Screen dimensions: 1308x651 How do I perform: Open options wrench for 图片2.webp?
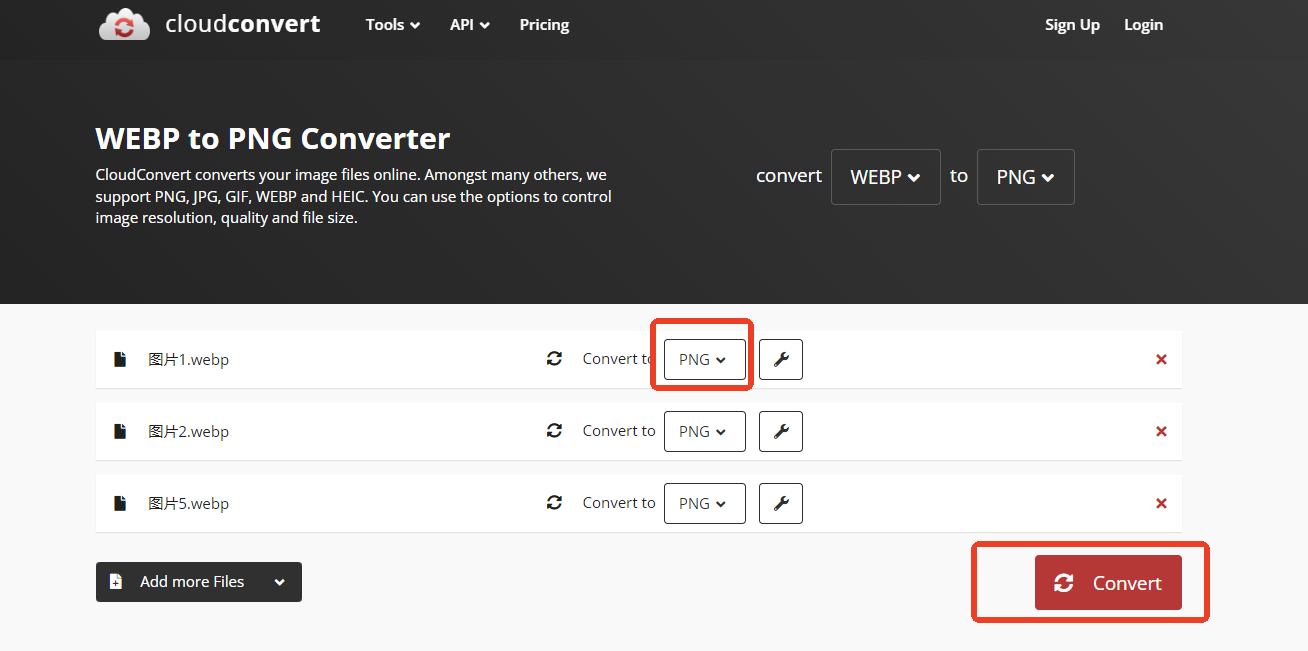(781, 432)
